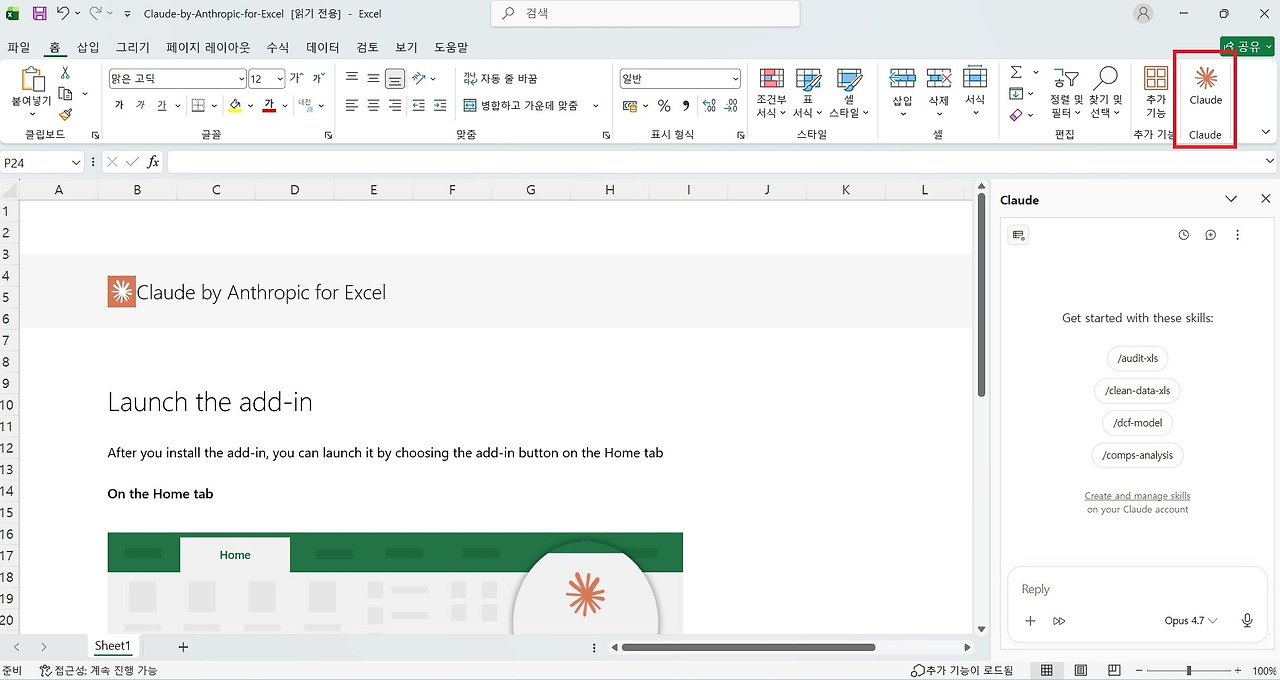This screenshot has height=680, width=1280.
Task: Open borders dropdown arrow
Action: tap(216, 105)
